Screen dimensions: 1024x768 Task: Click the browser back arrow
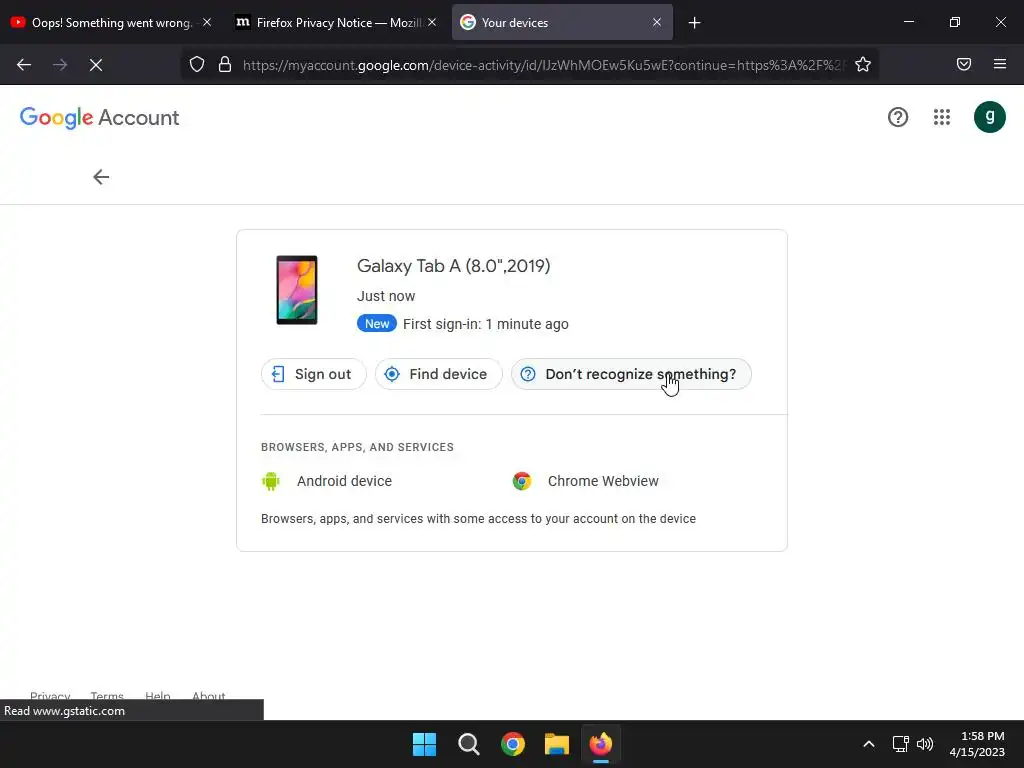click(24, 65)
